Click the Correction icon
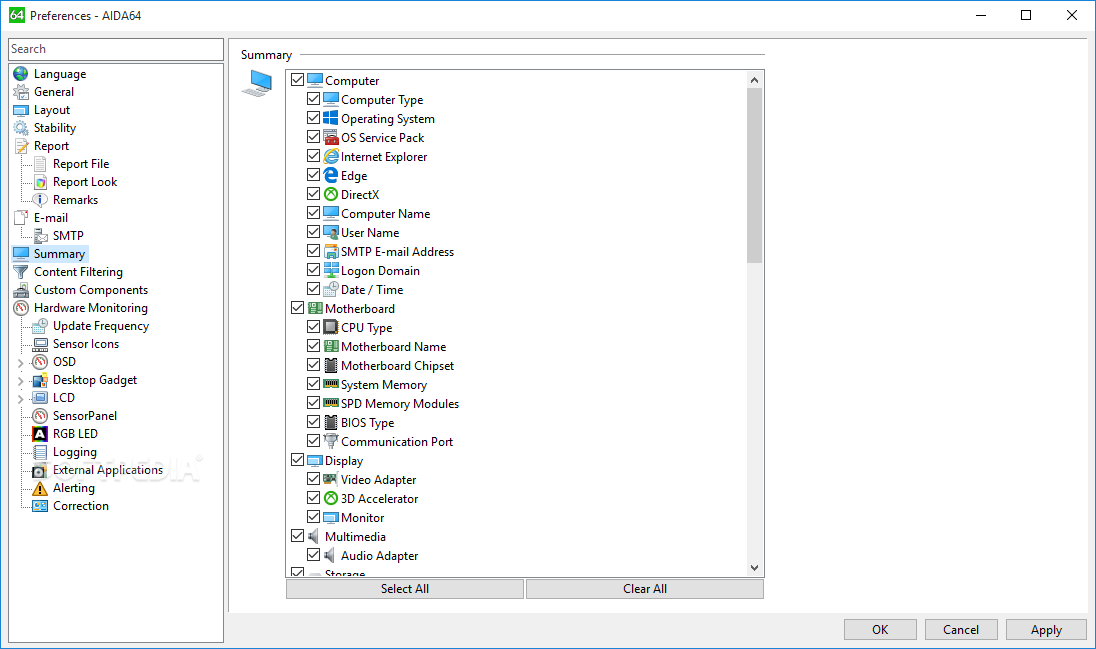Viewport: 1096px width, 649px height. pos(41,506)
